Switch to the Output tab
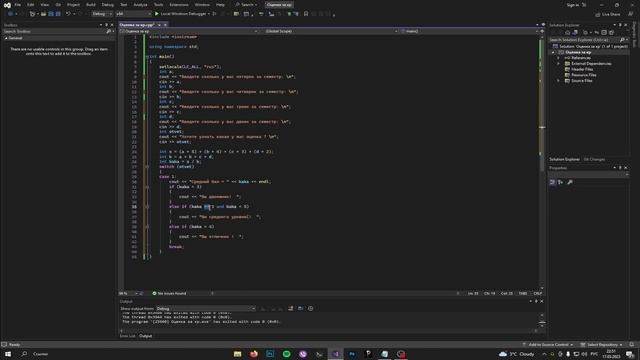 tap(146, 336)
